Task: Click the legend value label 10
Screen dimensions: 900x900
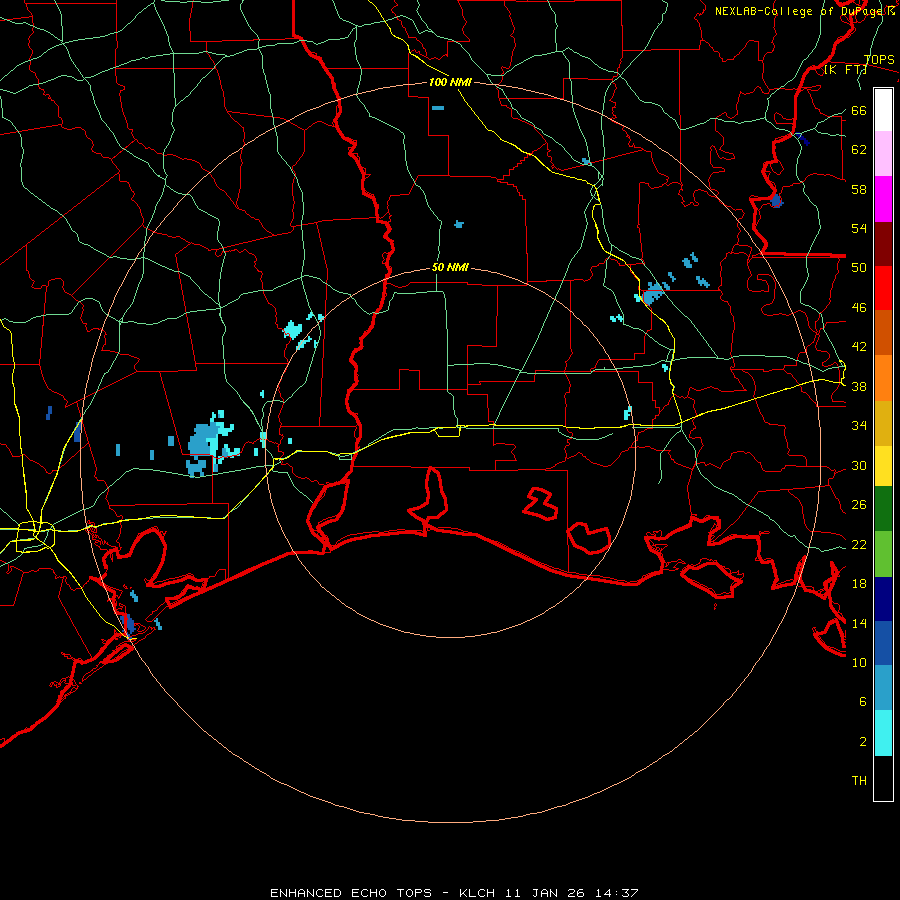Action: coord(859,662)
